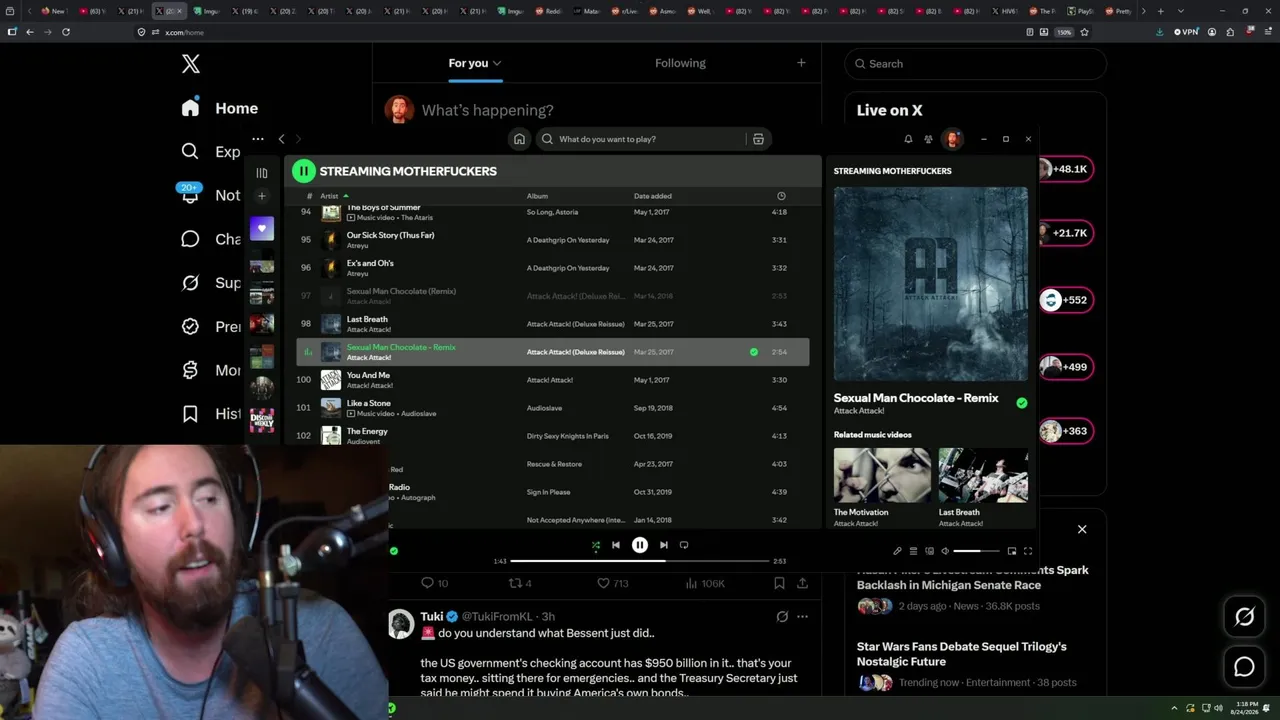Switch to For you tab
1280x720 pixels.
475,63
